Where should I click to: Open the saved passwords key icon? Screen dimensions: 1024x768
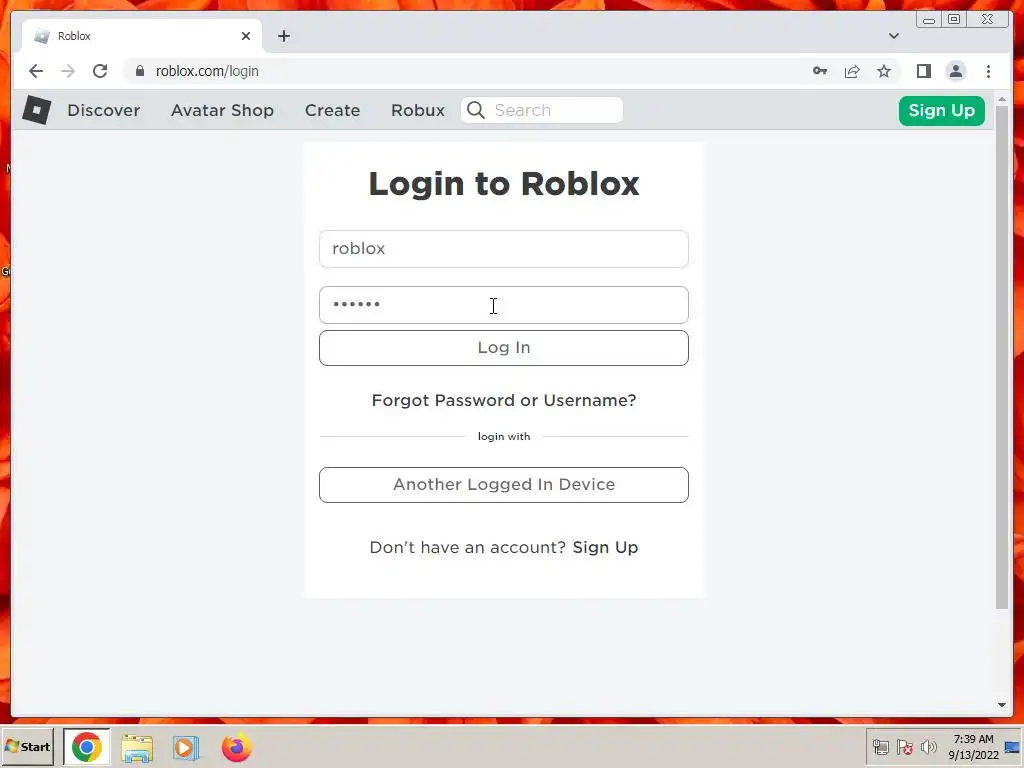point(820,71)
